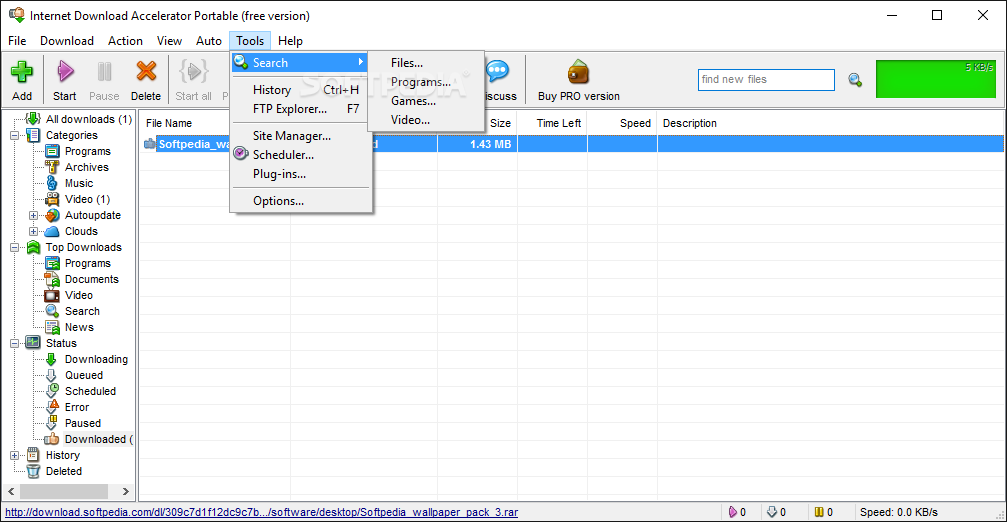Choose Files... in the Search submenu
This screenshot has width=1007, height=522.
[x=426, y=63]
